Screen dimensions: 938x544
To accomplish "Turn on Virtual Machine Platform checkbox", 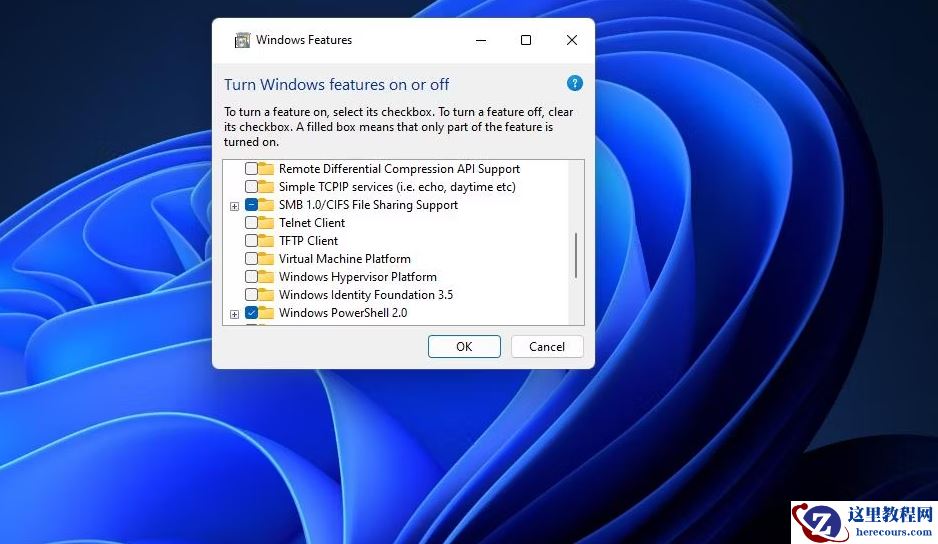I will (251, 259).
